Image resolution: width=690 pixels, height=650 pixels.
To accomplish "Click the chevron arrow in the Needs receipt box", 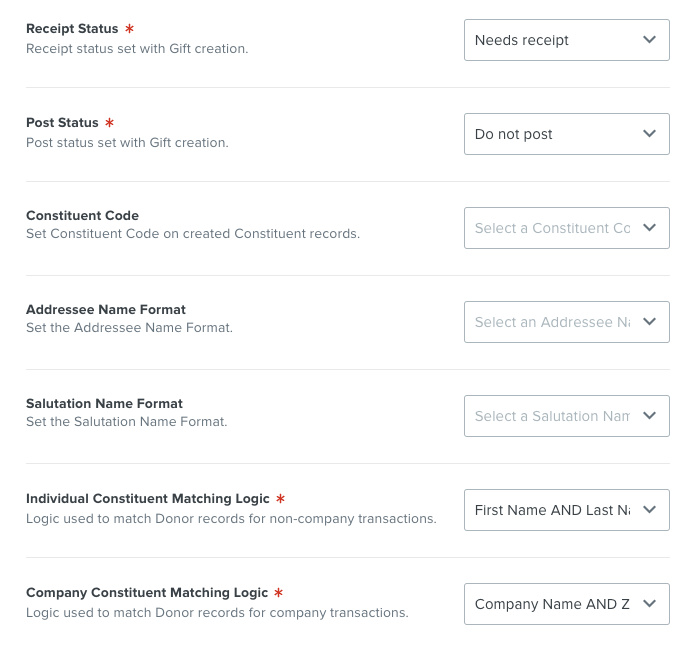I will point(650,40).
